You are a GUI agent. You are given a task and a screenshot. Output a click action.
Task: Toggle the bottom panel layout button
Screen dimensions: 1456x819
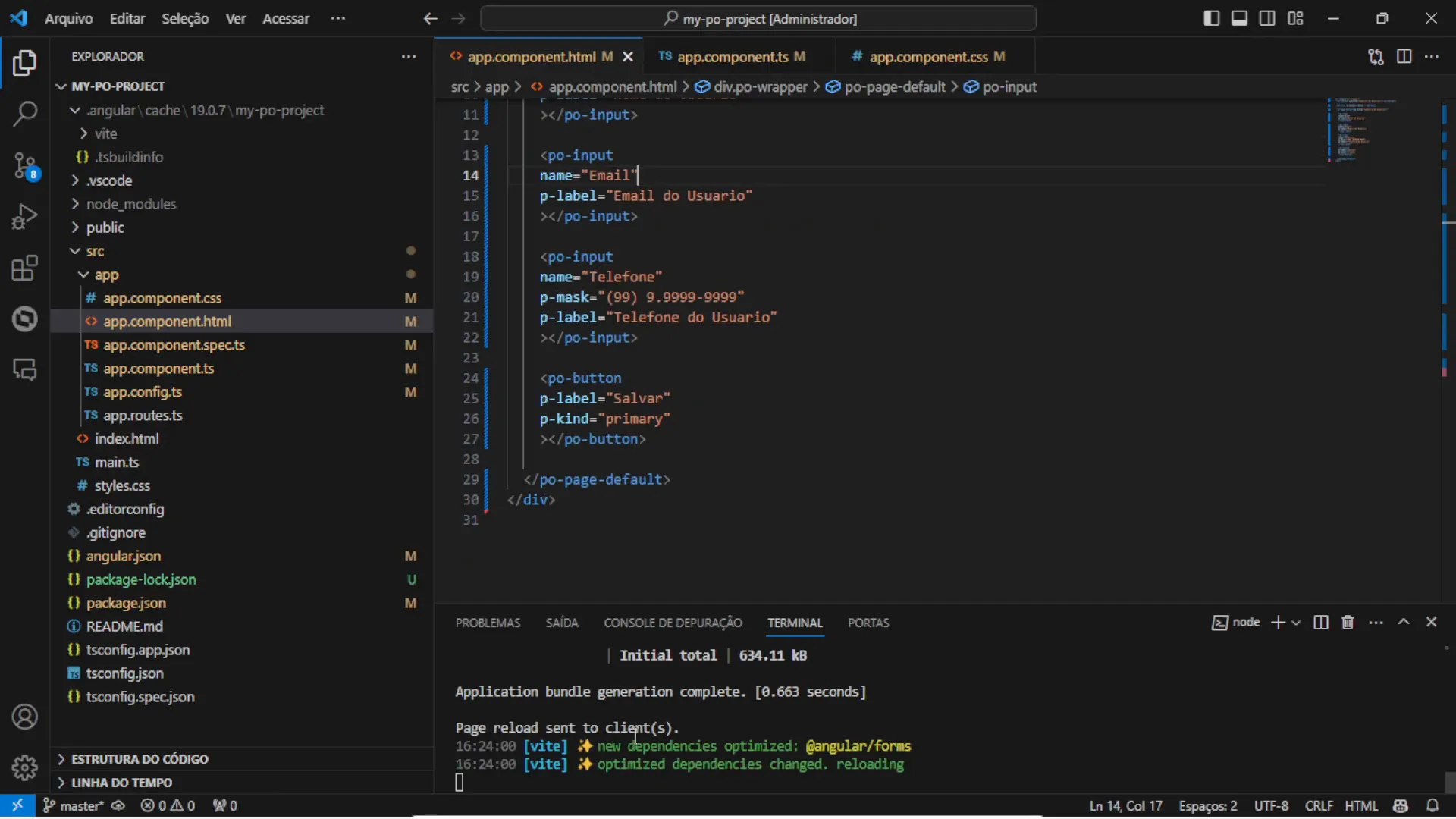pyautogui.click(x=1239, y=18)
